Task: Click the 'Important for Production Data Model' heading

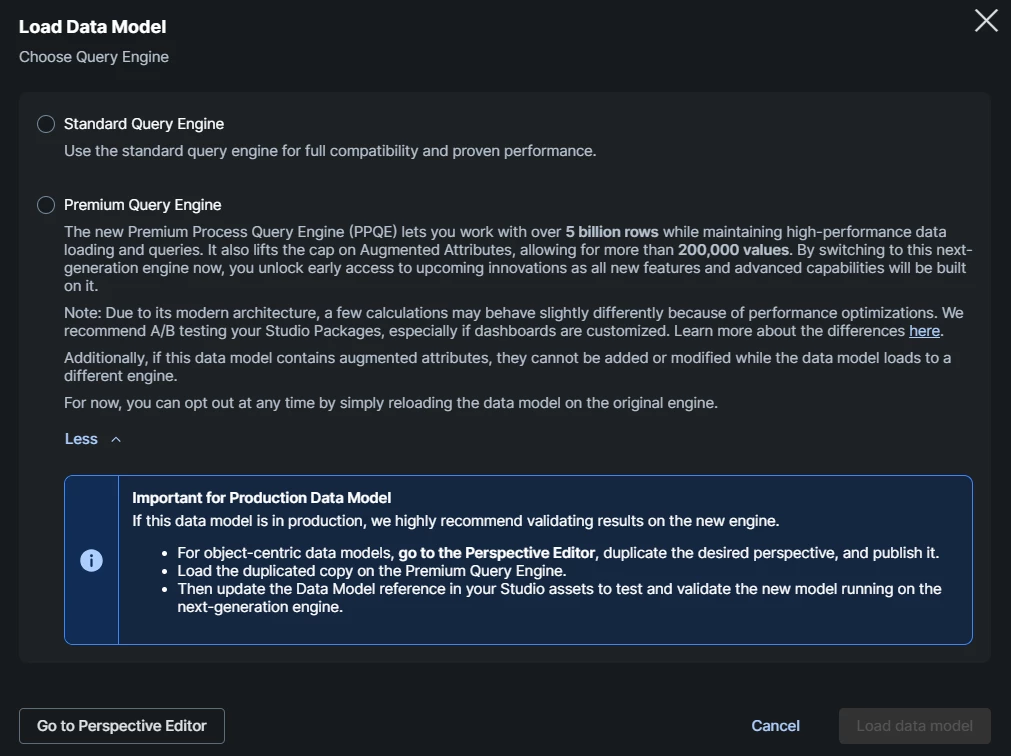Action: (x=261, y=497)
